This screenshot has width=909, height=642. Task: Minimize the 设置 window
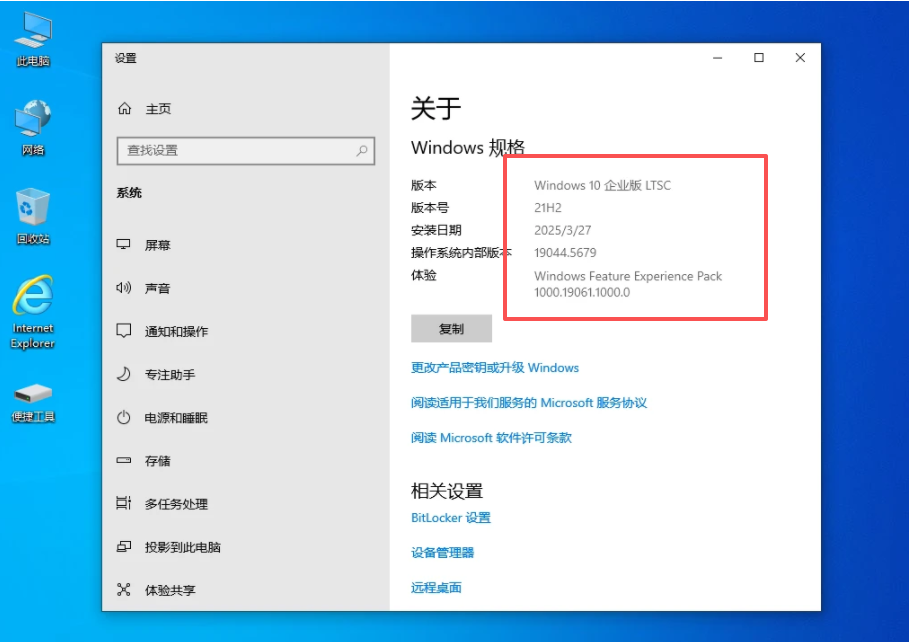(x=717, y=57)
